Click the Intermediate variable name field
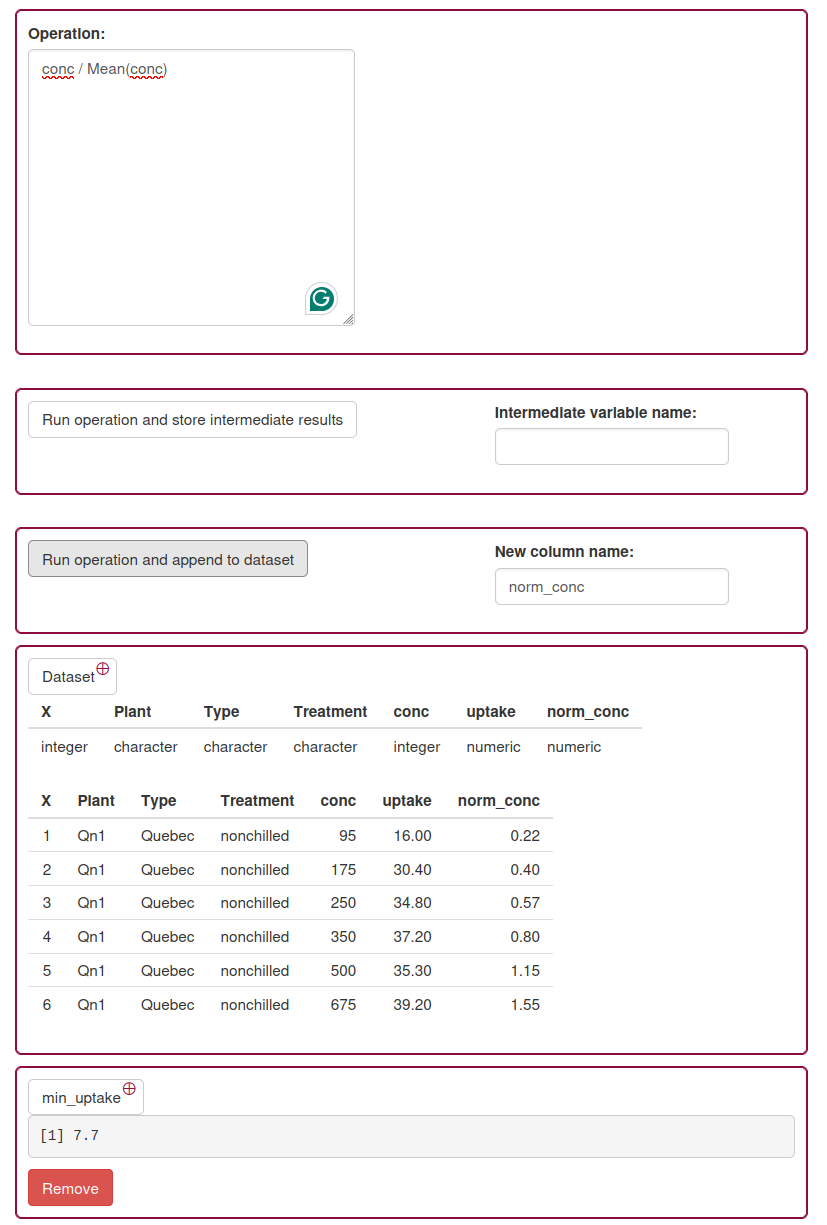 click(x=611, y=447)
